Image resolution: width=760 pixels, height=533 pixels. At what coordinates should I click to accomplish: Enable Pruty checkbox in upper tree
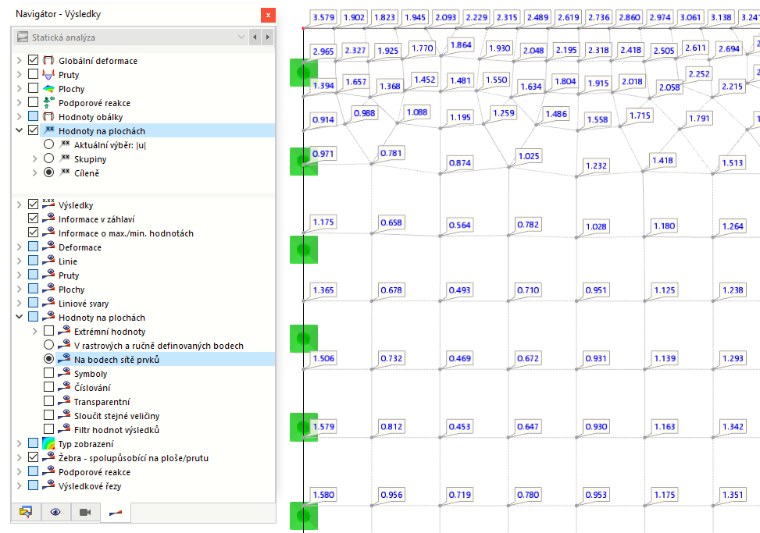pos(33,74)
